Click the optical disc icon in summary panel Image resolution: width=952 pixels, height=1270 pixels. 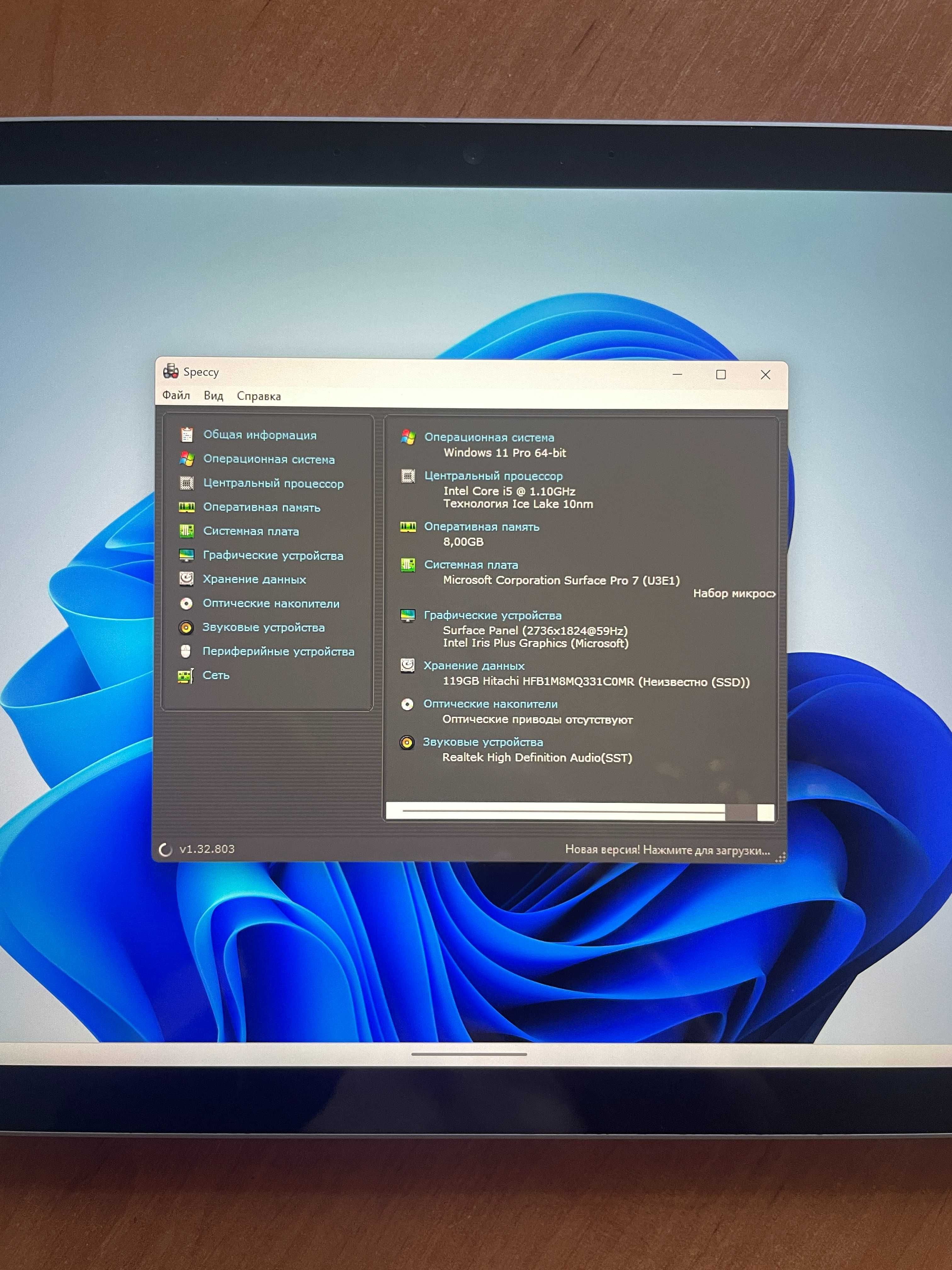coord(407,704)
